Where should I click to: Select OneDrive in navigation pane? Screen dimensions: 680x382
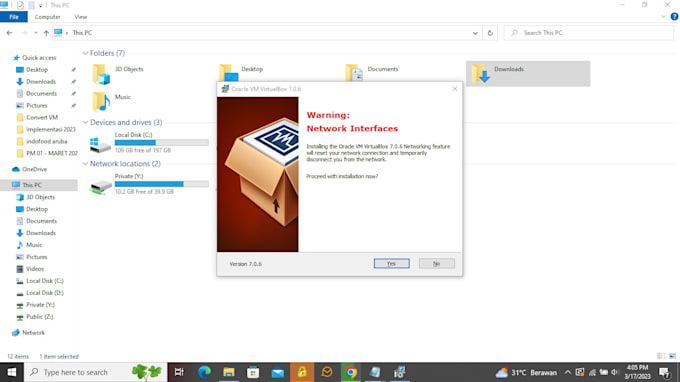34,169
